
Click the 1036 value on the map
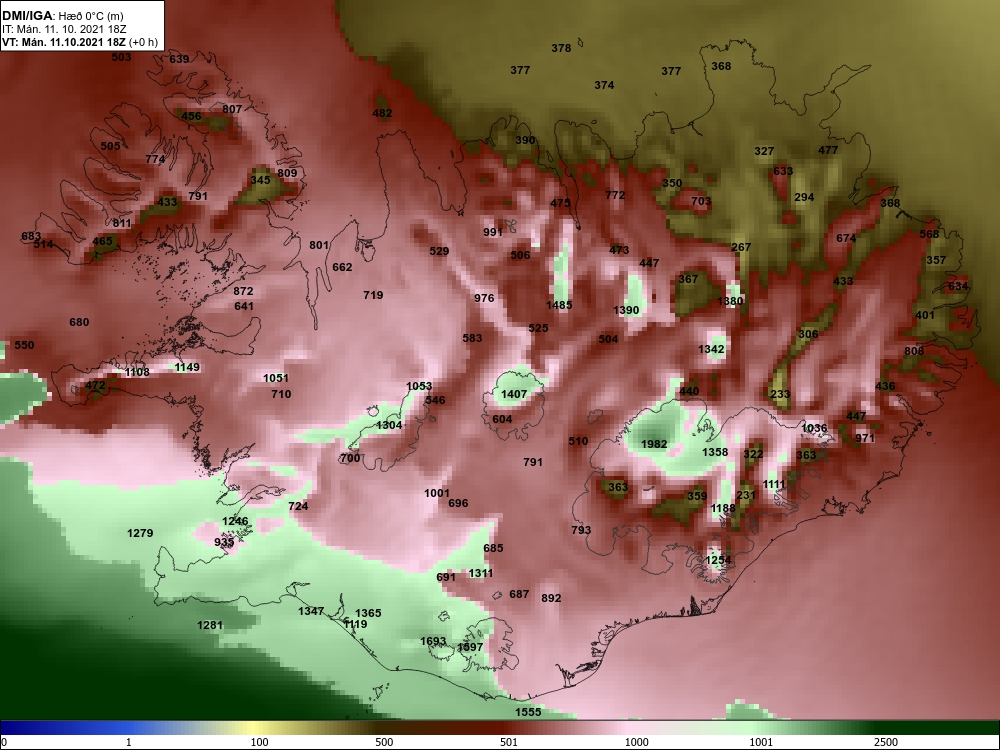814,429
